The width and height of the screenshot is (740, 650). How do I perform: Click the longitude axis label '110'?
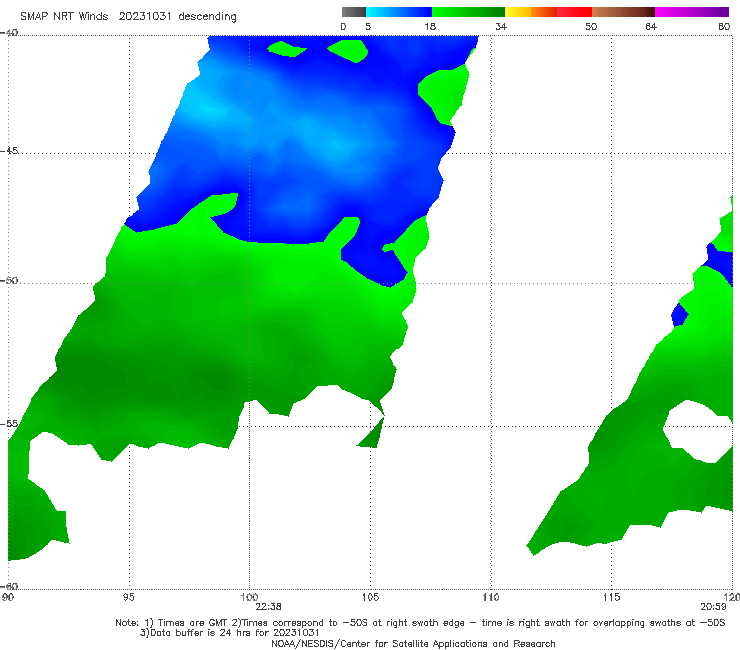click(x=491, y=598)
